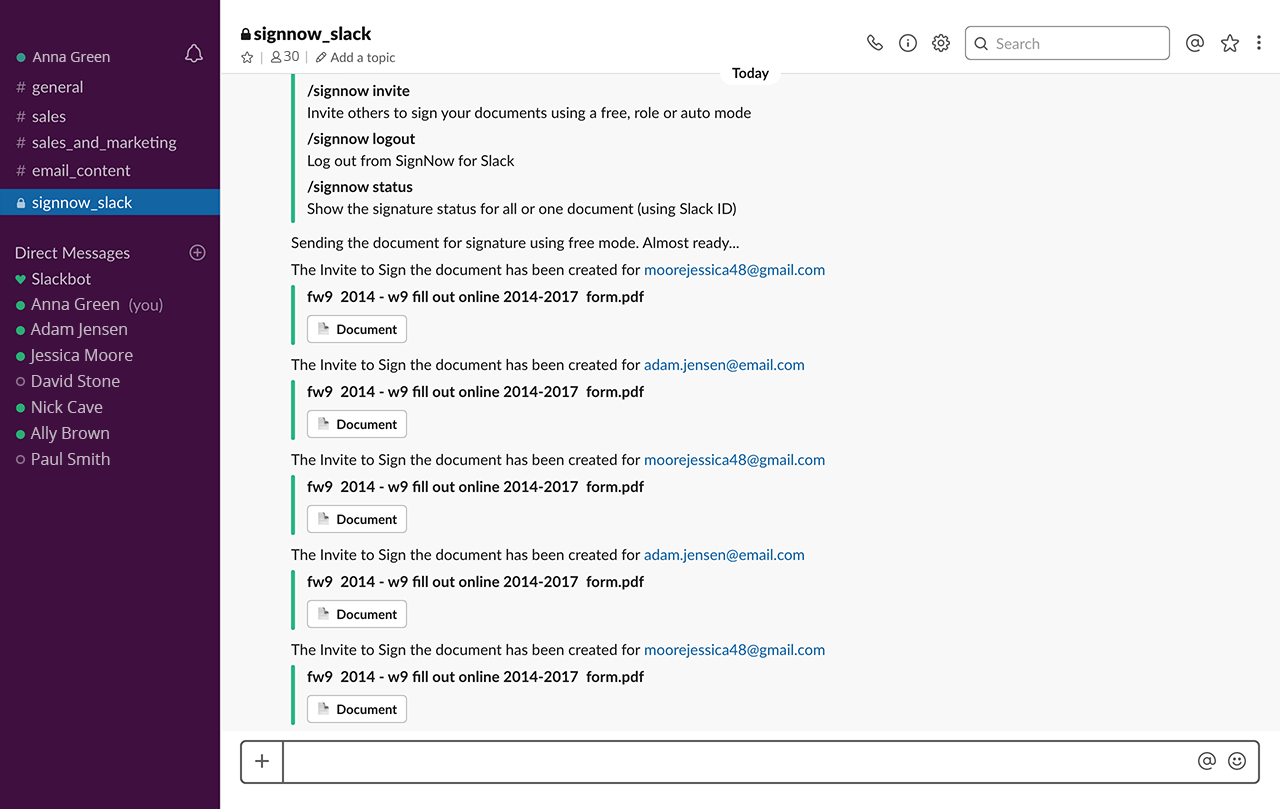
Task: Open starred items in the header
Action: pos(1230,43)
